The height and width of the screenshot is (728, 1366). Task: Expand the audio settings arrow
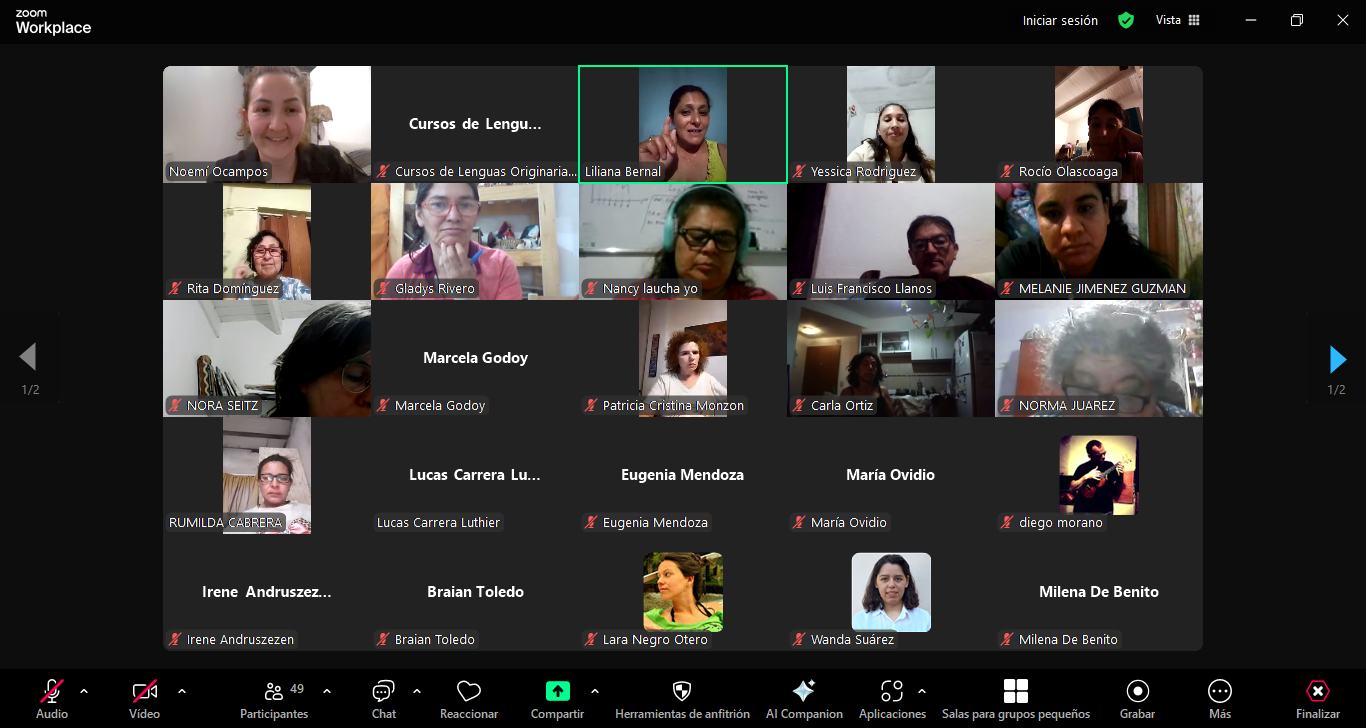(x=84, y=691)
